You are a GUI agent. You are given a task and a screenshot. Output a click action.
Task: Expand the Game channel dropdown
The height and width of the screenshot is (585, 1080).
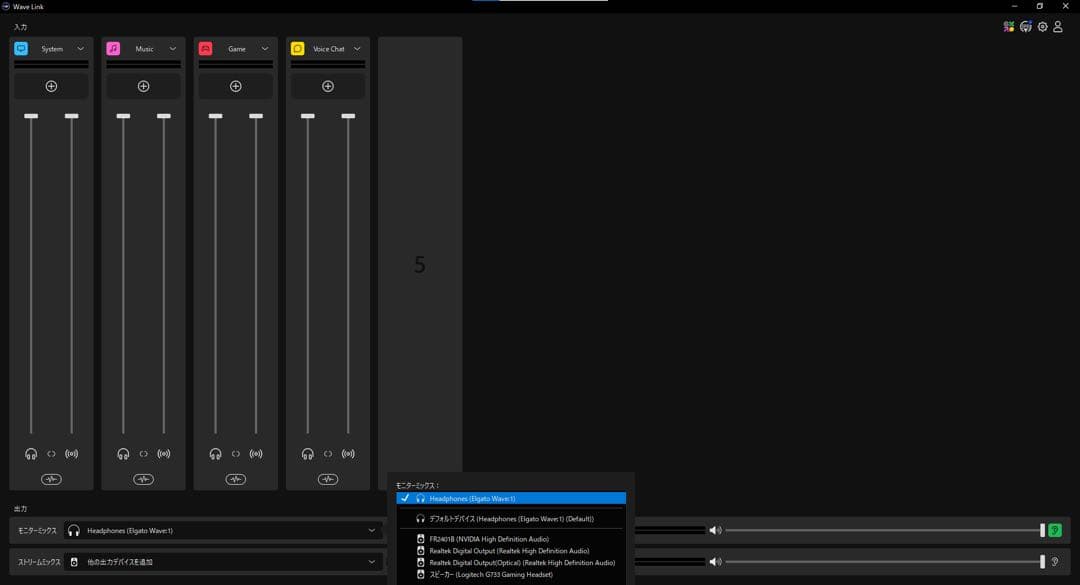tap(264, 48)
